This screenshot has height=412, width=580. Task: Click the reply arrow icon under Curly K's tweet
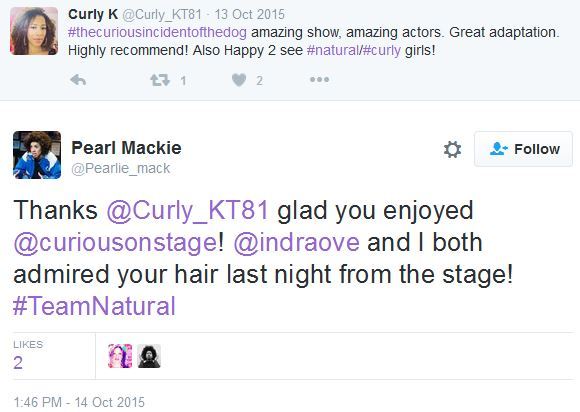click(x=78, y=80)
